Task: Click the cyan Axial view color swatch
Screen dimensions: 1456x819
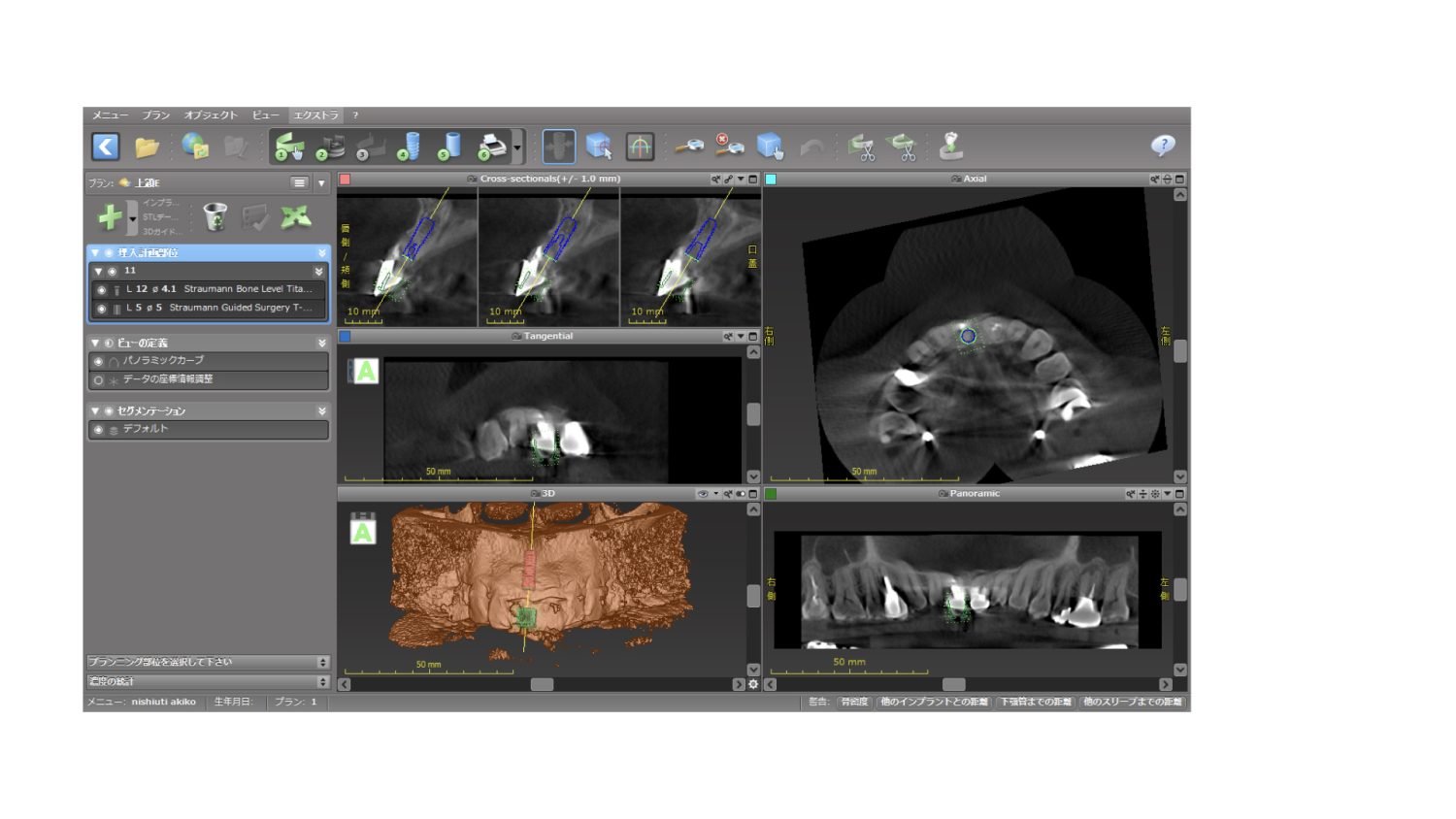Action: point(771,180)
